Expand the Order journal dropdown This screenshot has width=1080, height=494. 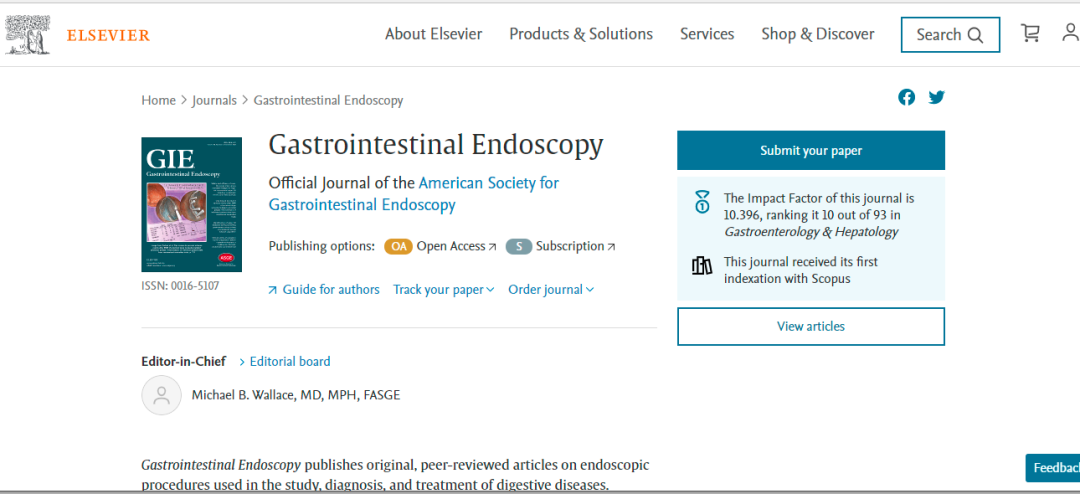[x=550, y=289]
